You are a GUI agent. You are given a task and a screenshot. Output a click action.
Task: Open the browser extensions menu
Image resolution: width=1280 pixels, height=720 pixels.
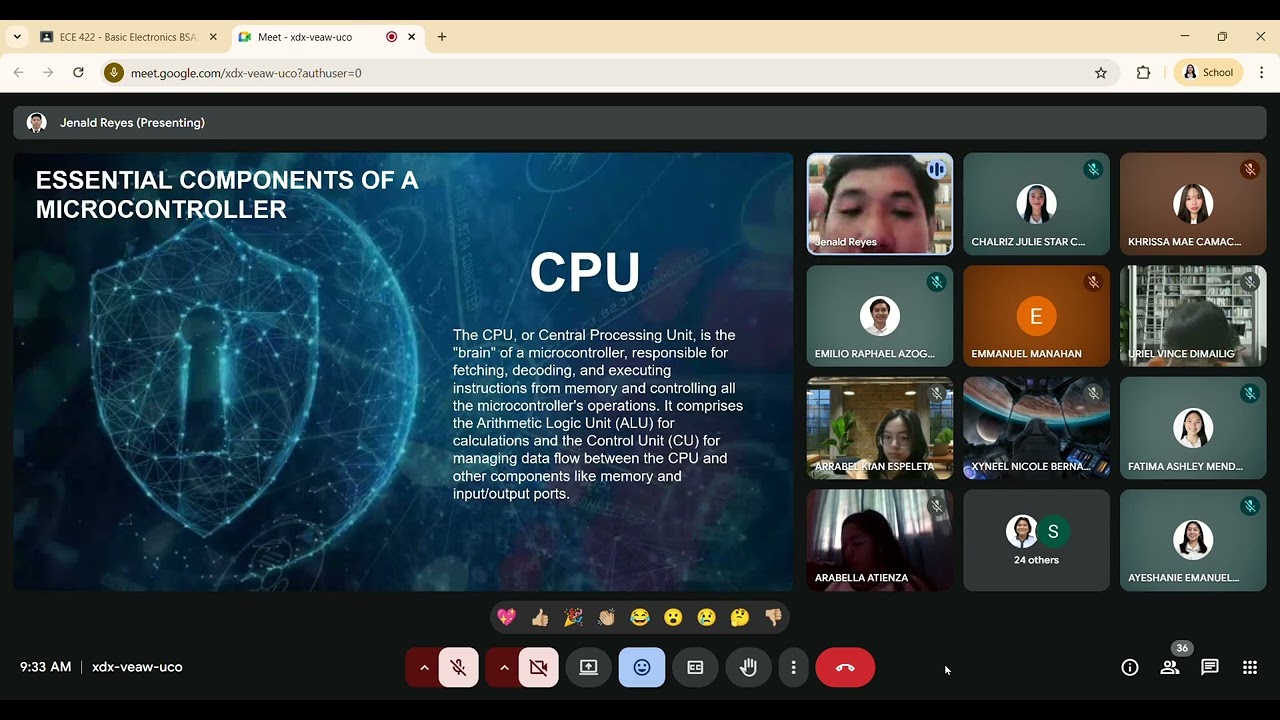click(x=1144, y=73)
